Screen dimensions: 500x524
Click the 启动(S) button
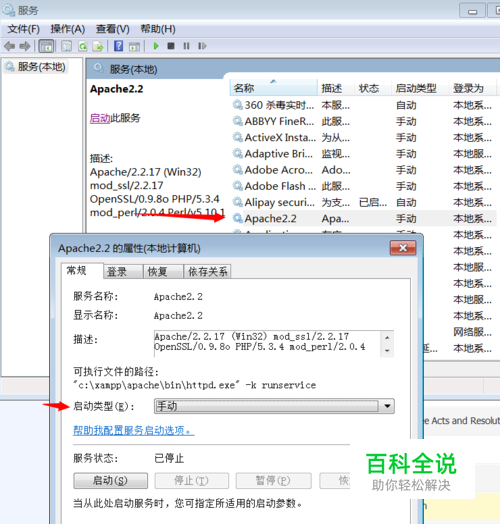111,481
